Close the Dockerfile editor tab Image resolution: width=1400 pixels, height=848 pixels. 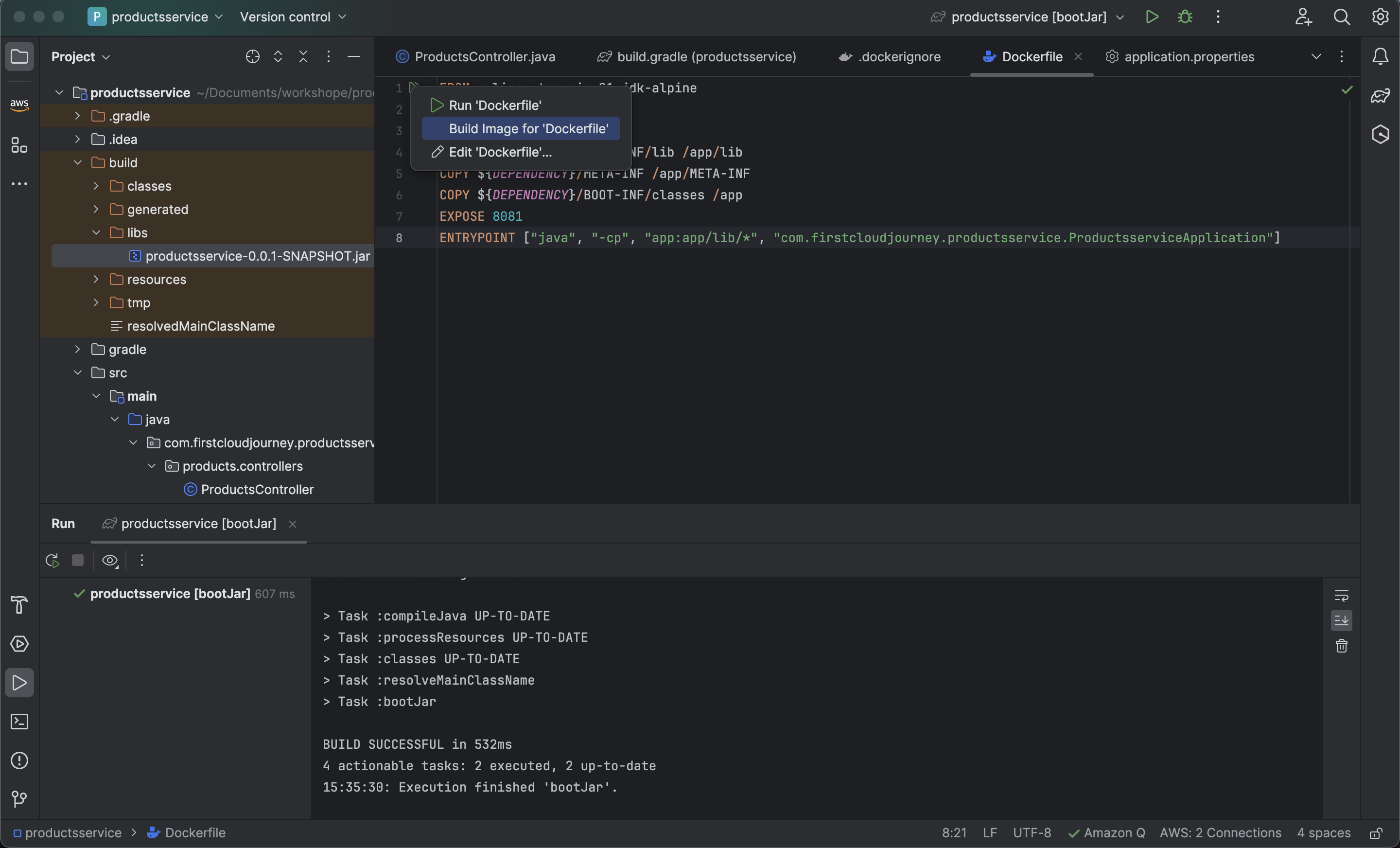pos(1078,56)
